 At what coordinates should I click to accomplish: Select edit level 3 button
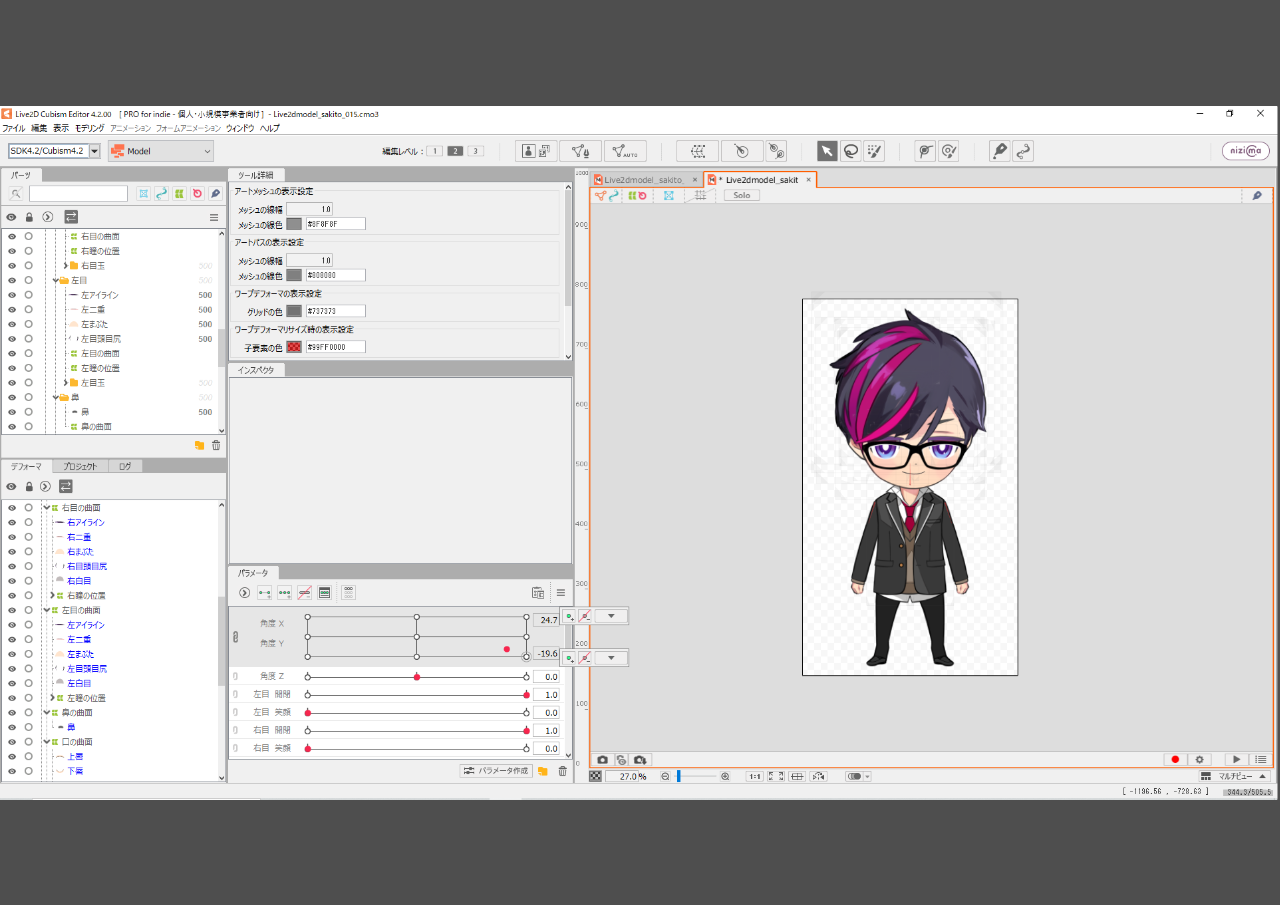coord(475,151)
